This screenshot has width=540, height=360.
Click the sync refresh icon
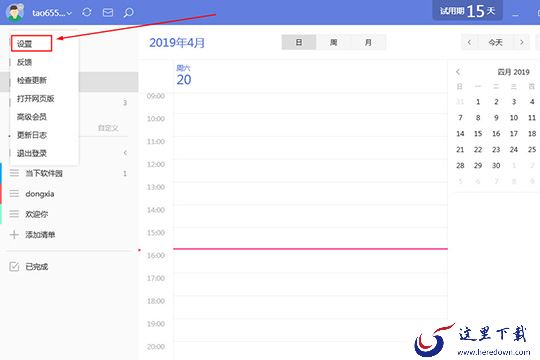[x=87, y=12]
